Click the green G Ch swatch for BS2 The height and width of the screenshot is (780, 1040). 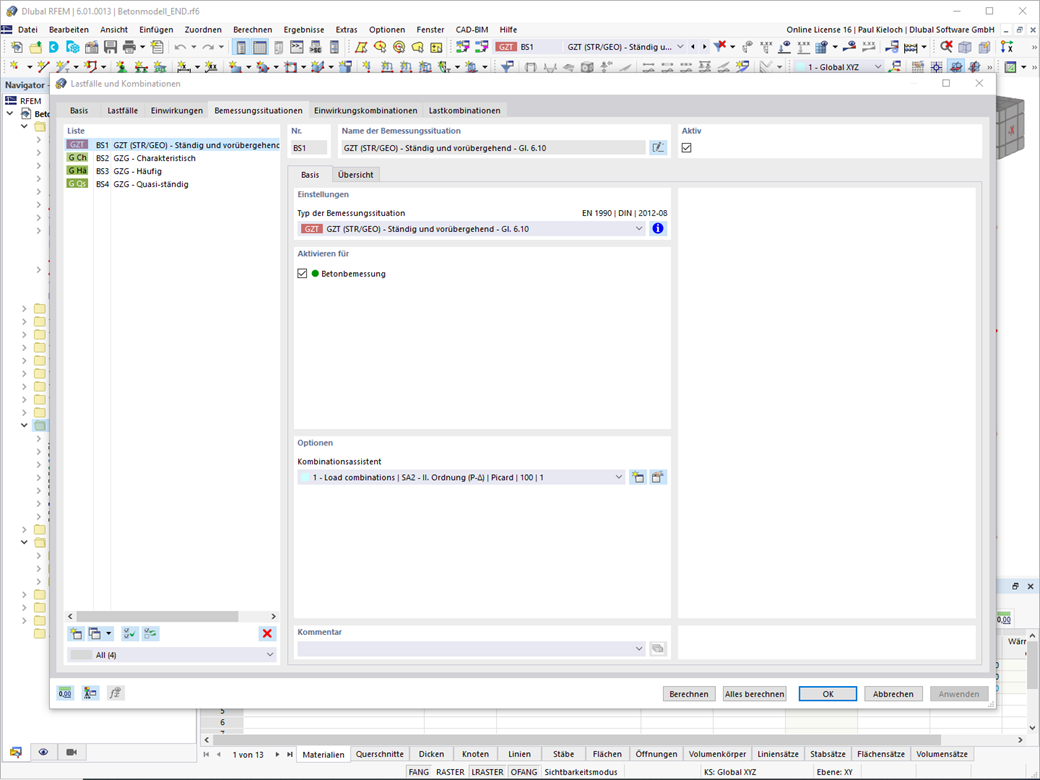pos(77,158)
